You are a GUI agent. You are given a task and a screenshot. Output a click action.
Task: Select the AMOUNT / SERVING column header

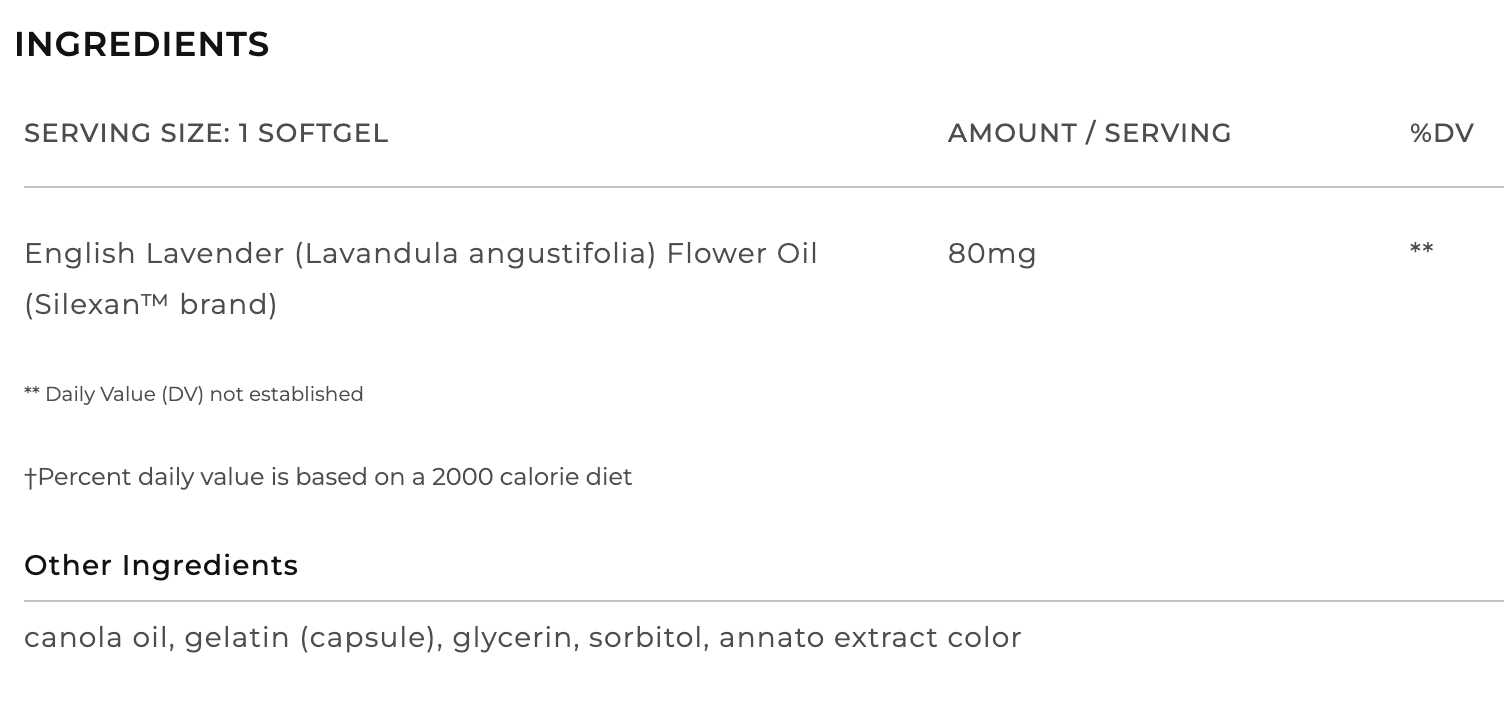(1089, 133)
